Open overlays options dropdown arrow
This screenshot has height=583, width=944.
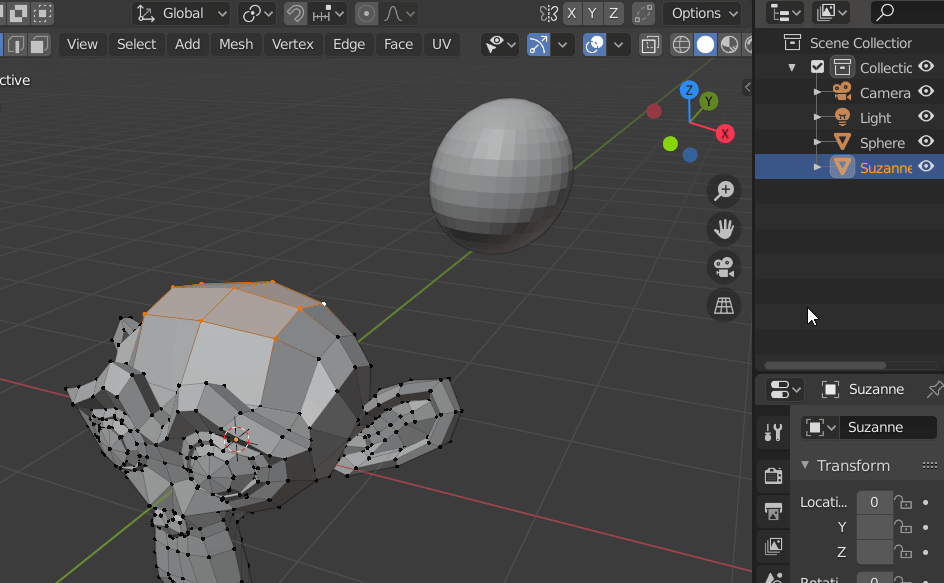pos(618,45)
